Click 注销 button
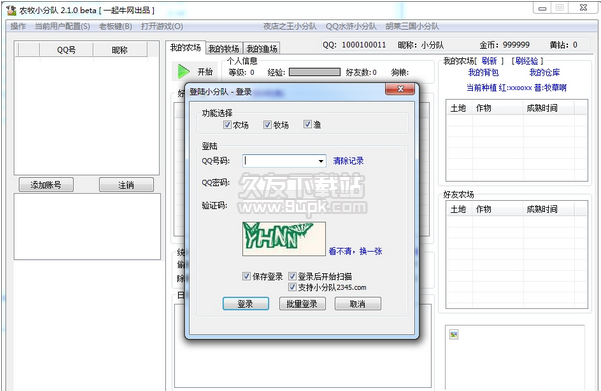The height and width of the screenshot is (391, 601). 126,185
